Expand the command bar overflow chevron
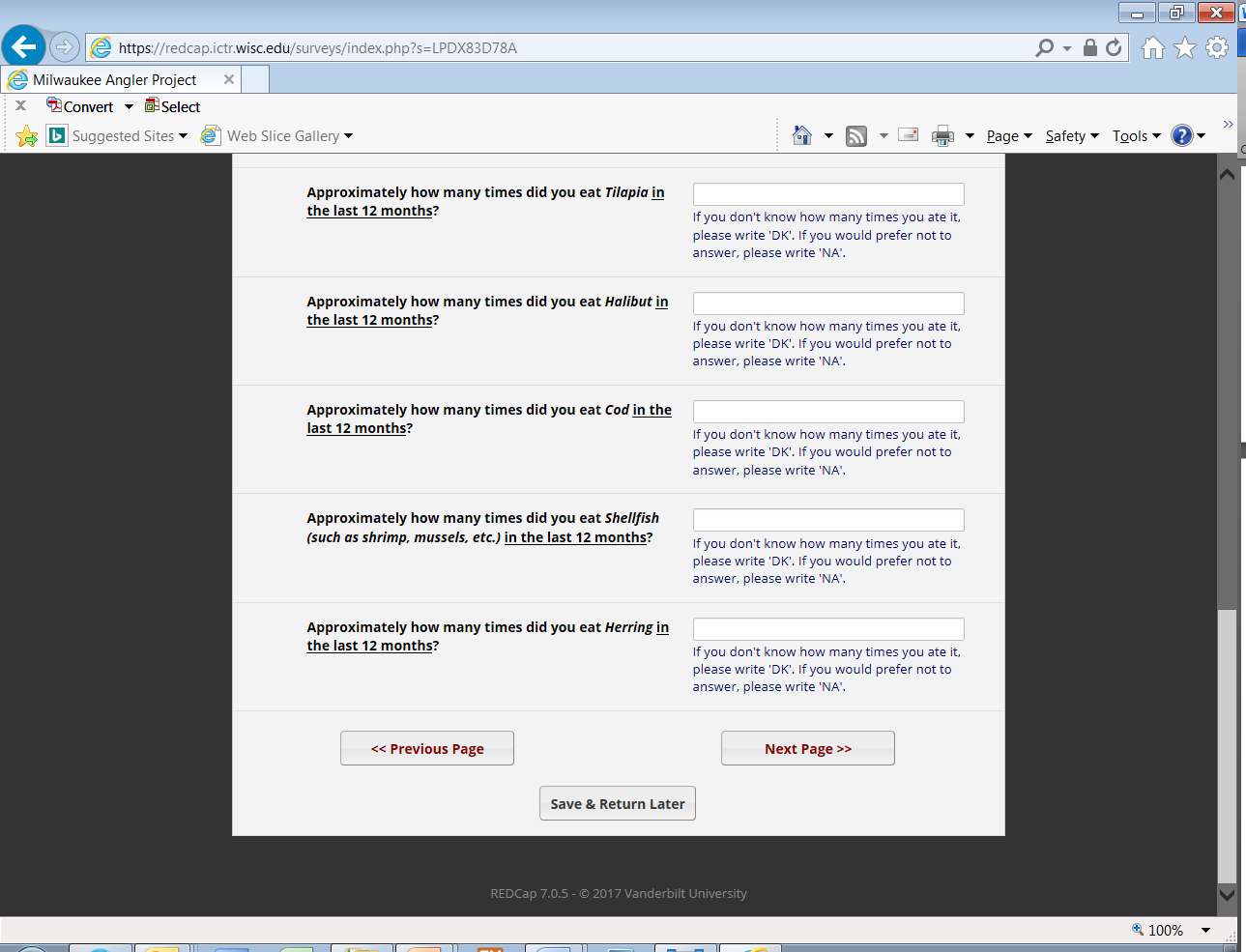 tap(1229, 124)
